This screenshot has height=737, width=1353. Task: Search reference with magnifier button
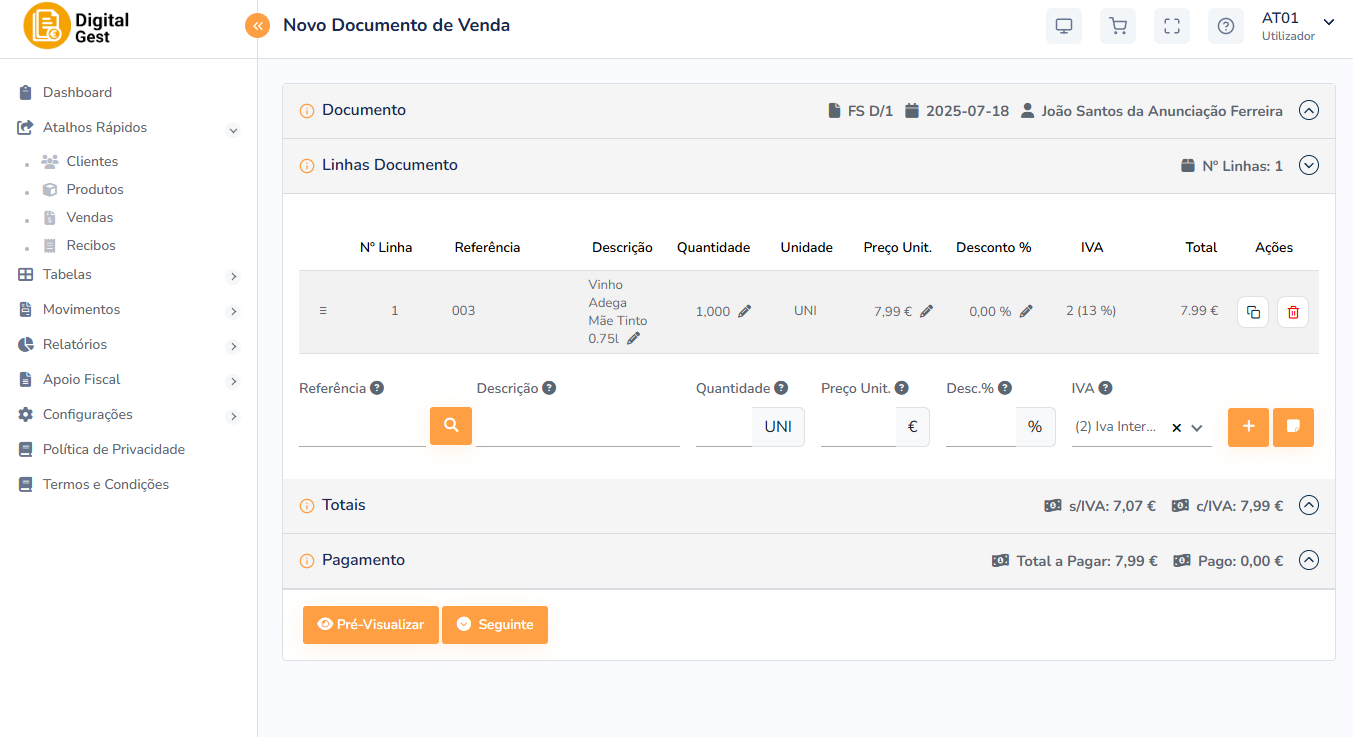pos(451,426)
